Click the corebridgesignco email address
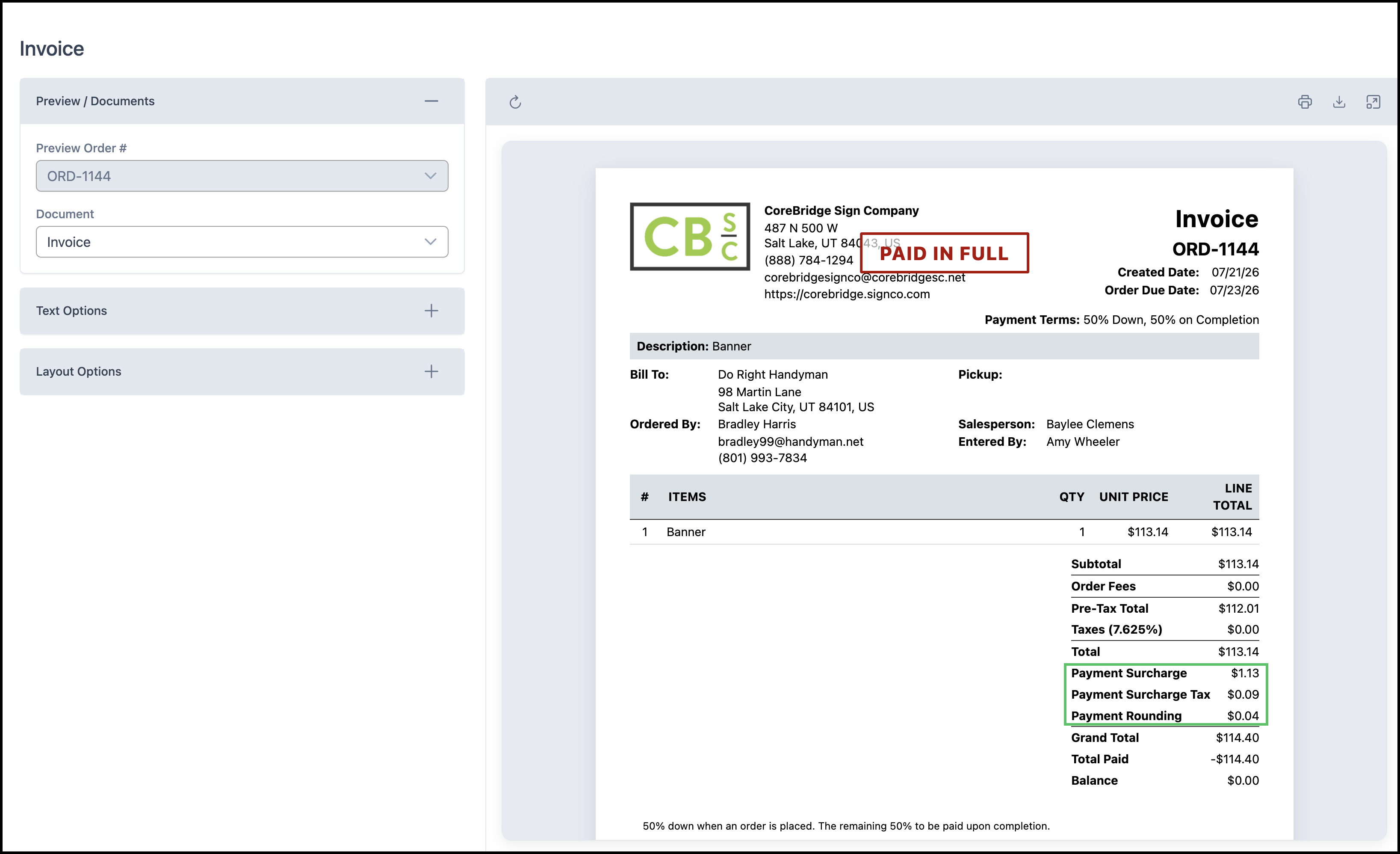The width and height of the screenshot is (1400, 854). (864, 278)
